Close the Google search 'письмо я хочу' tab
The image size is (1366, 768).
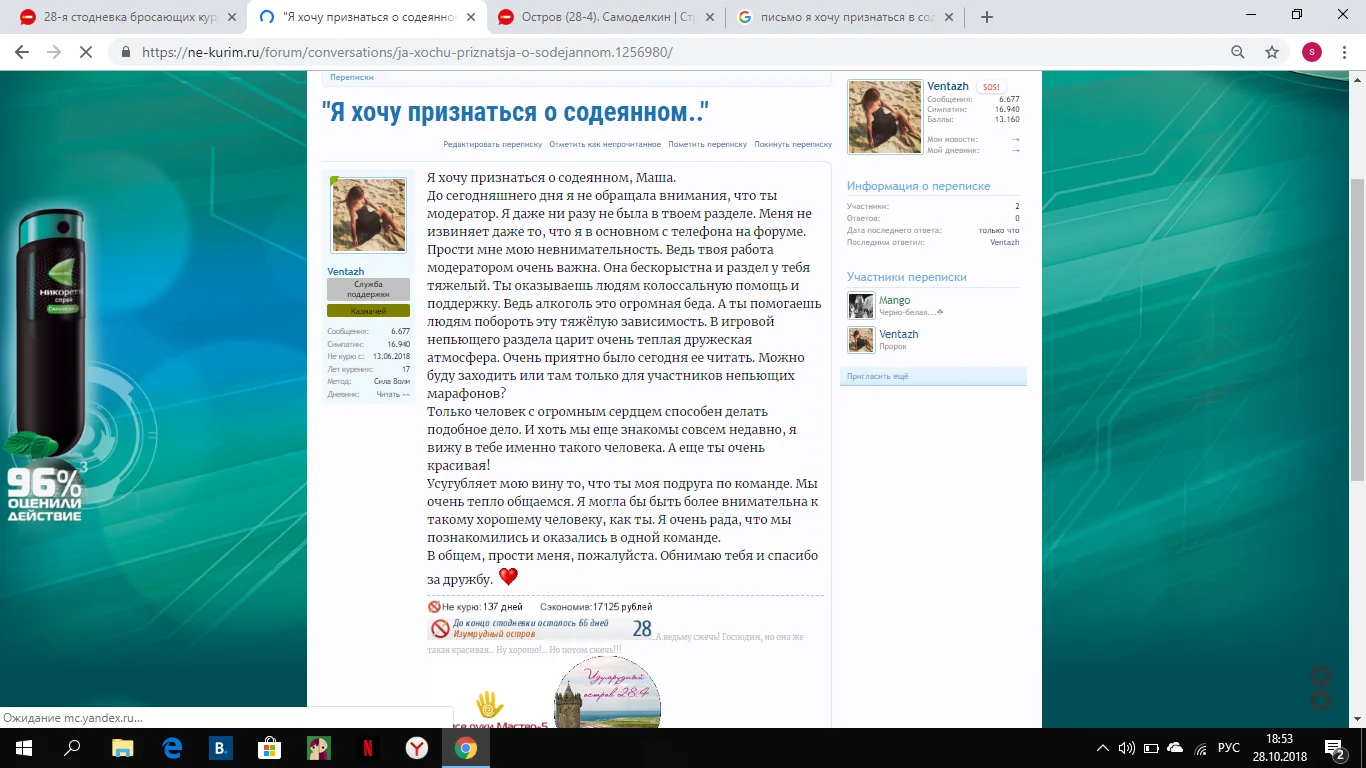coord(949,17)
